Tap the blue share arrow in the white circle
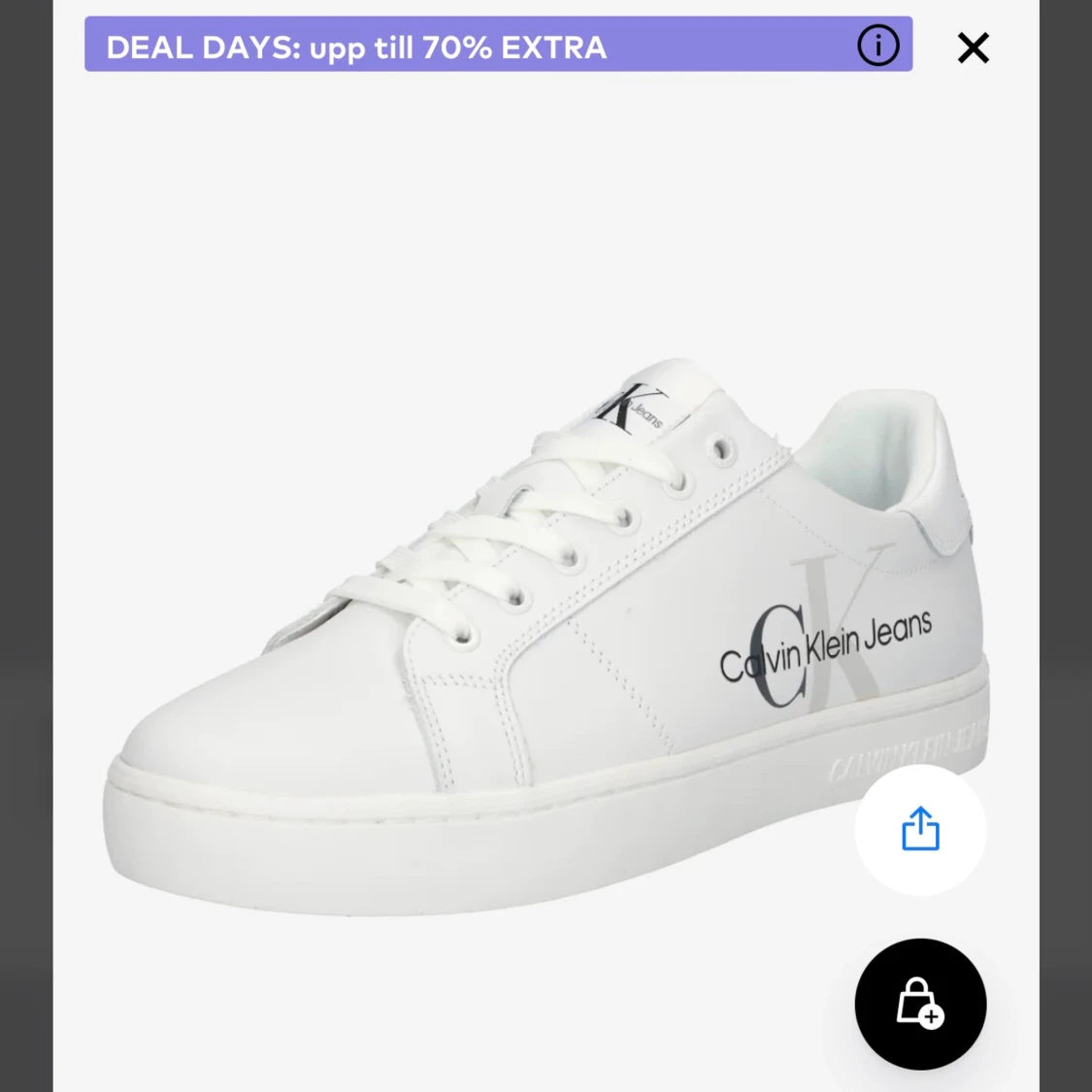The image size is (1092, 1092). 920,830
